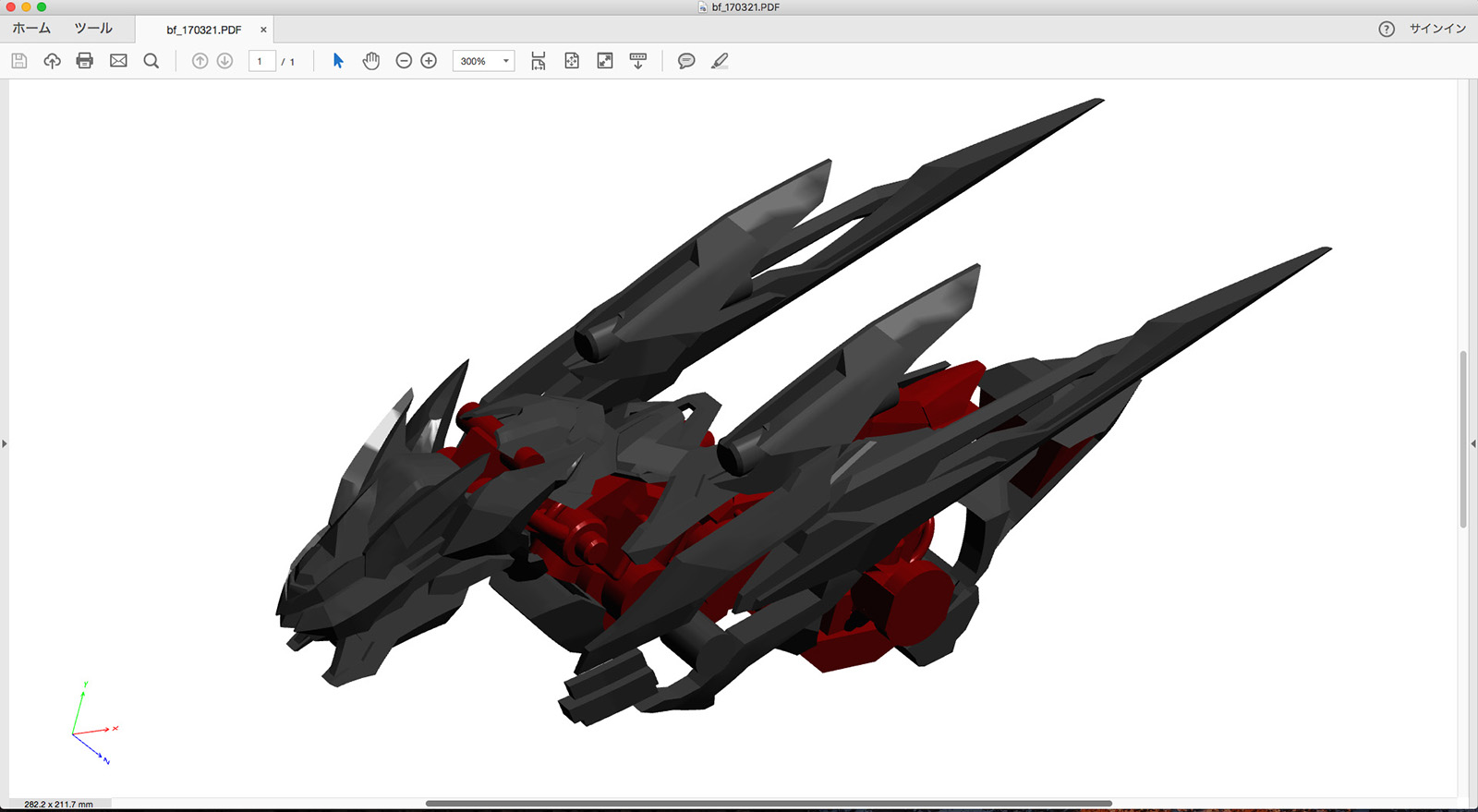Image resolution: width=1478 pixels, height=812 pixels.
Task: Enter full screen mode icon
Action: 605,61
